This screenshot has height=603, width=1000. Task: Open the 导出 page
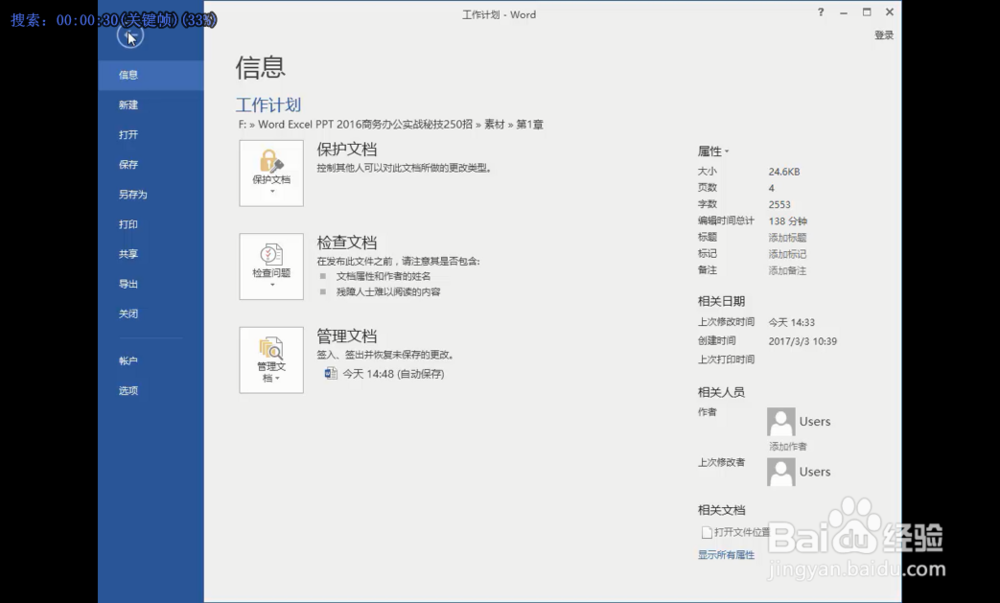pos(128,283)
